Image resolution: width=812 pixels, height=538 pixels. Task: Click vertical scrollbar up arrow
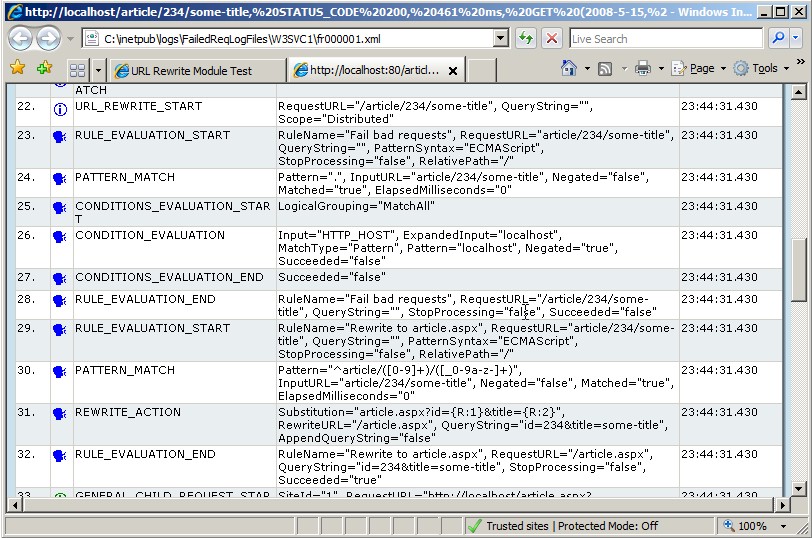[799, 92]
